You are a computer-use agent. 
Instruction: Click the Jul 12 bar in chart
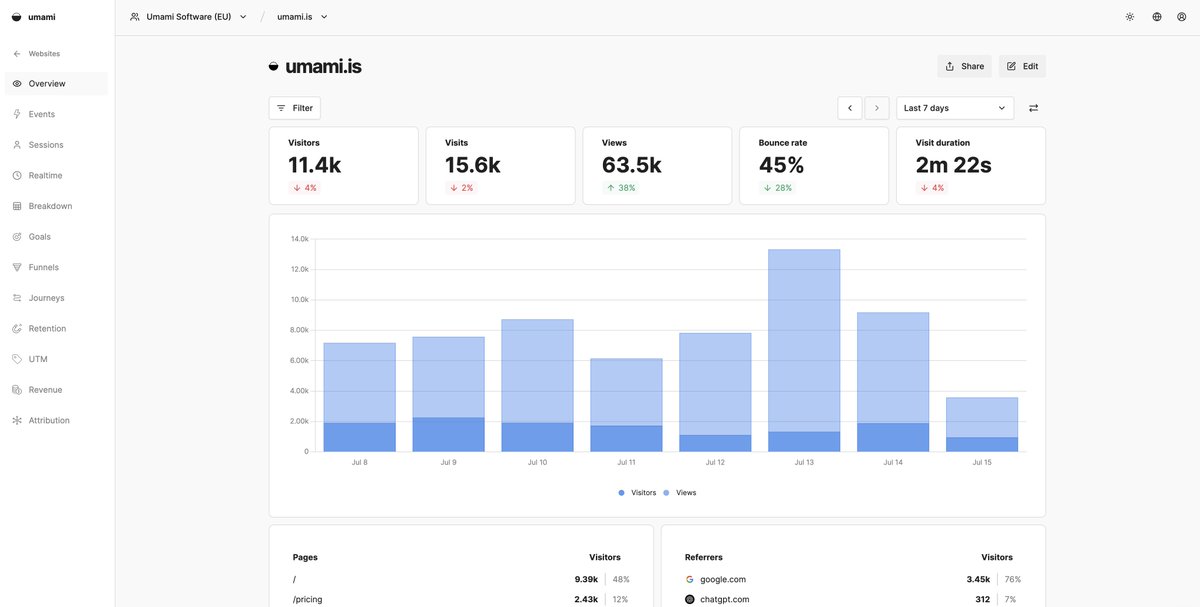[x=715, y=392]
